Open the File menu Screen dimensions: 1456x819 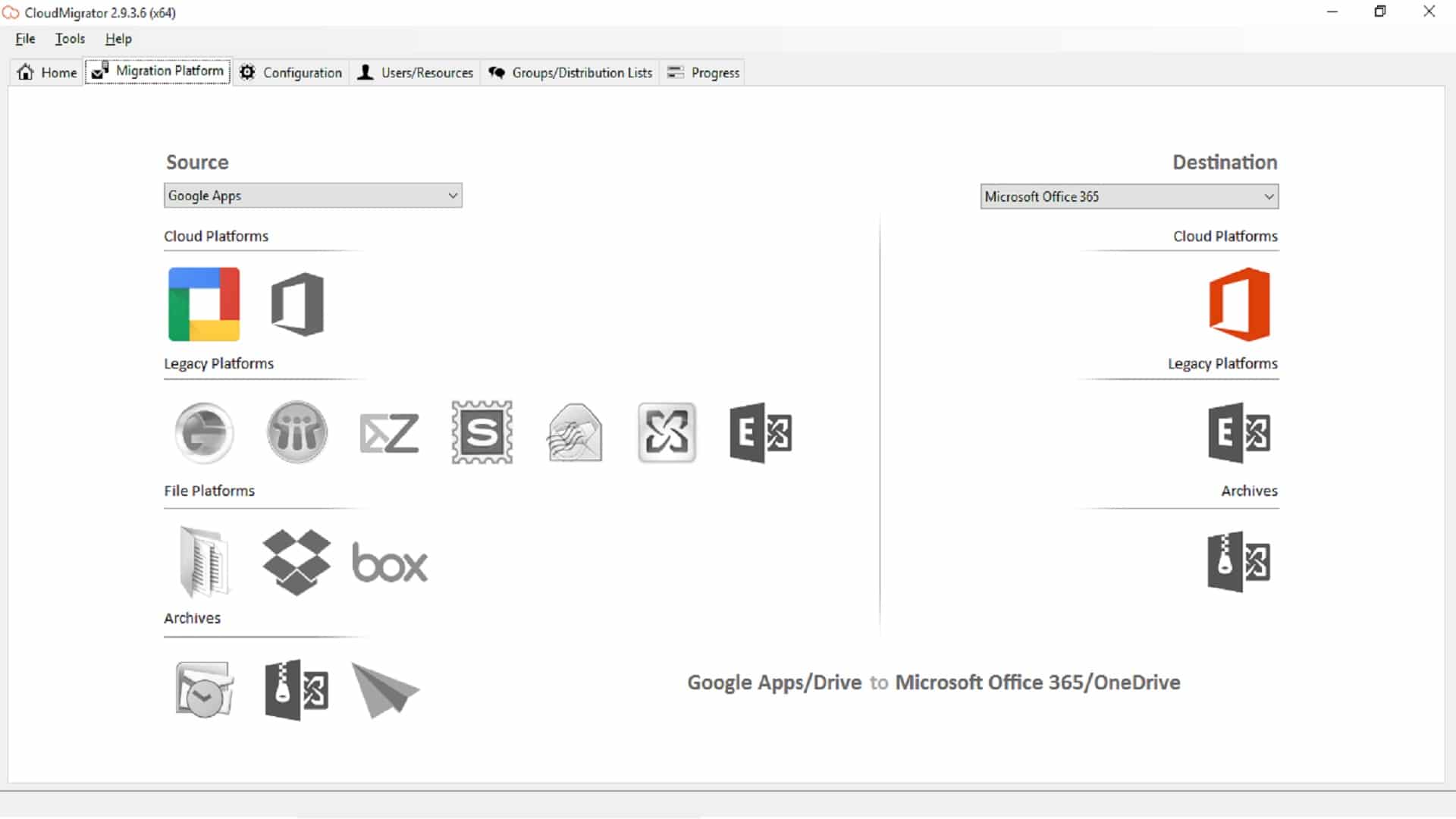click(x=25, y=38)
